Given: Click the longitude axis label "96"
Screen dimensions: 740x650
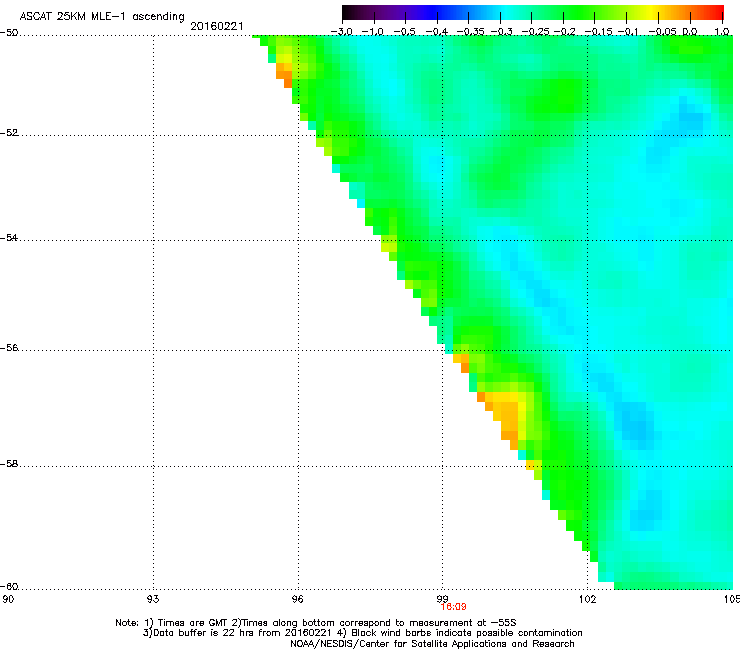Looking at the screenshot, I should coord(298,599).
